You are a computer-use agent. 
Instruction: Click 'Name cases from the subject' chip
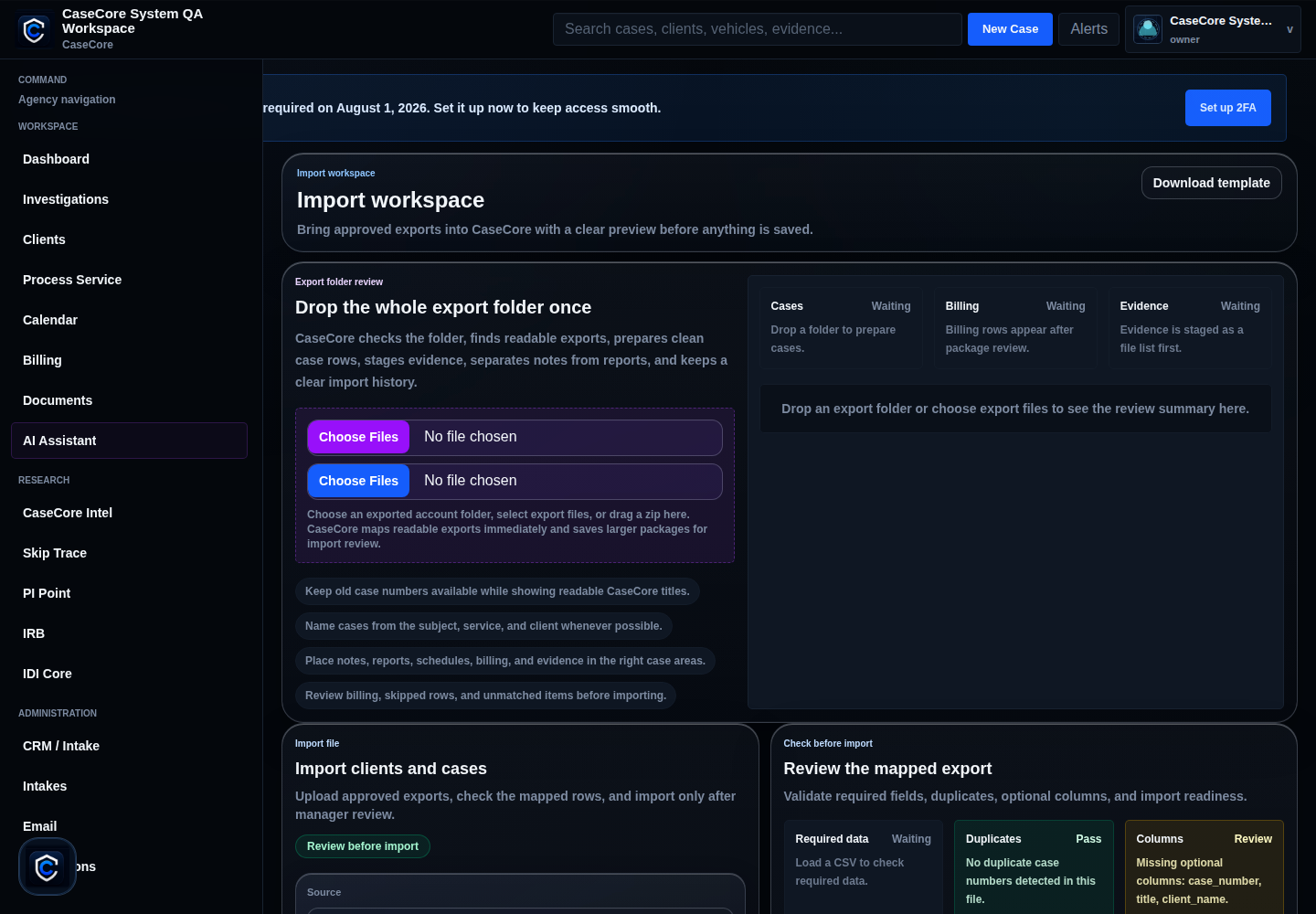(483, 626)
